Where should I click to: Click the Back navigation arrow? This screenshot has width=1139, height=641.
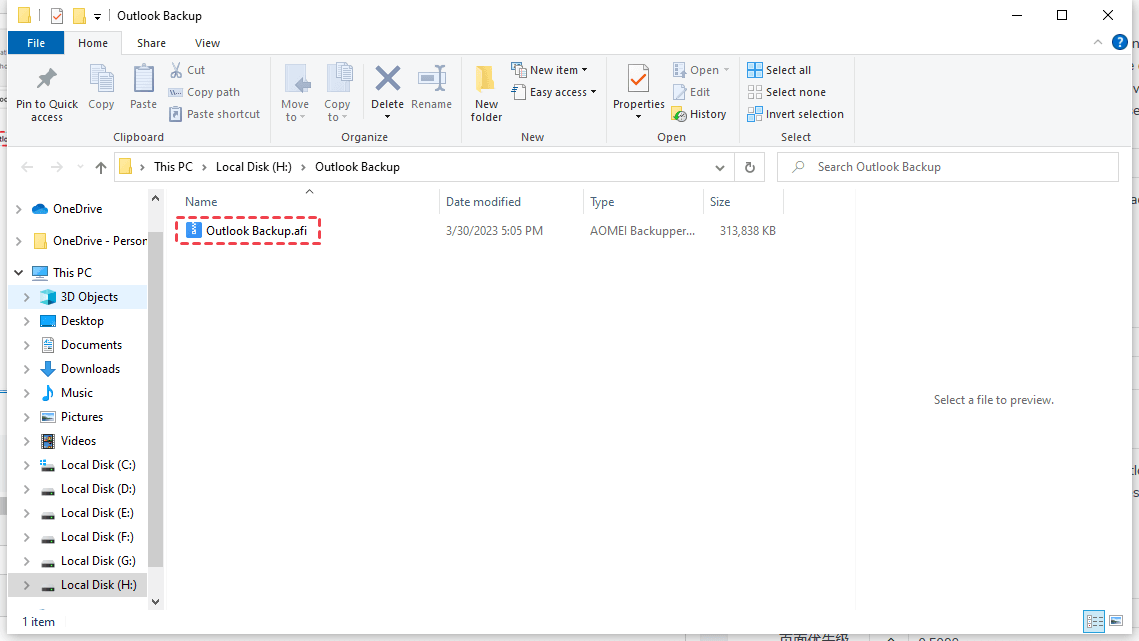pyautogui.click(x=28, y=167)
